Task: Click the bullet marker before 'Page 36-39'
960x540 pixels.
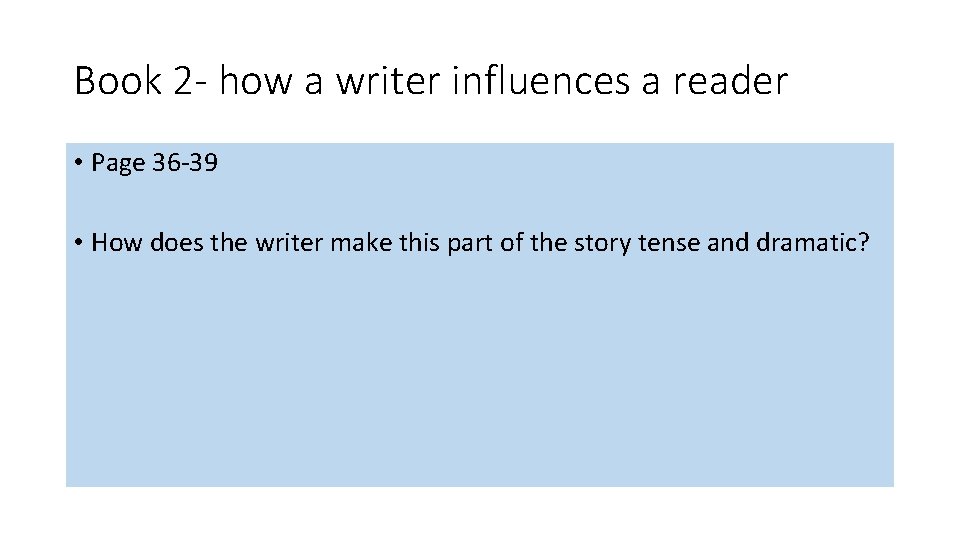Action: (78, 163)
